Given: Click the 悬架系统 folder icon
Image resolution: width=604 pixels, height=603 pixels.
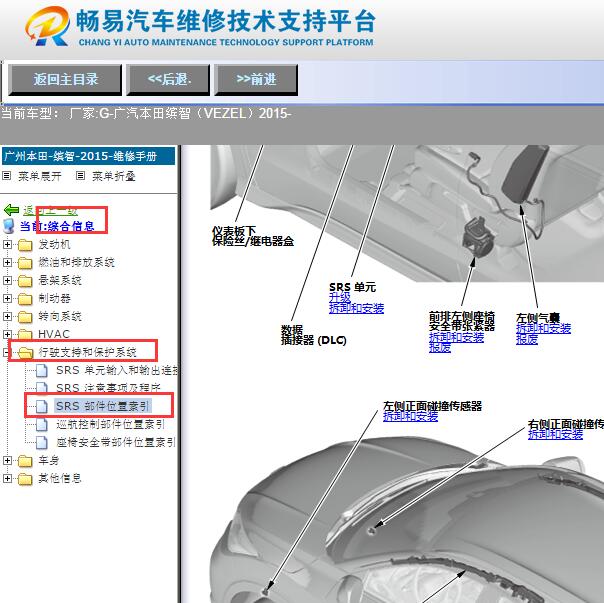Looking at the screenshot, I should click(25, 281).
